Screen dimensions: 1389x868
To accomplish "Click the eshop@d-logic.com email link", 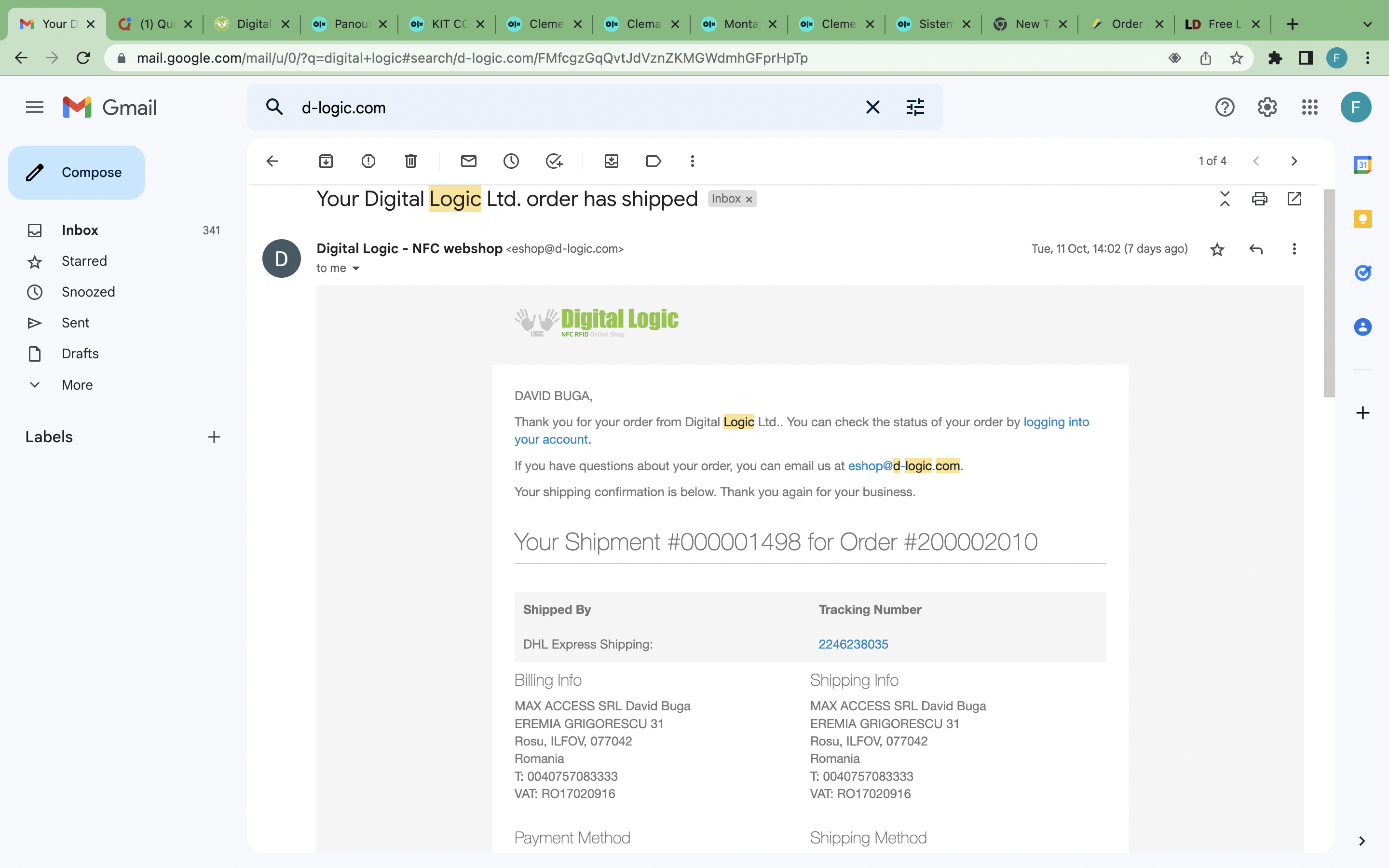I will point(904,466).
